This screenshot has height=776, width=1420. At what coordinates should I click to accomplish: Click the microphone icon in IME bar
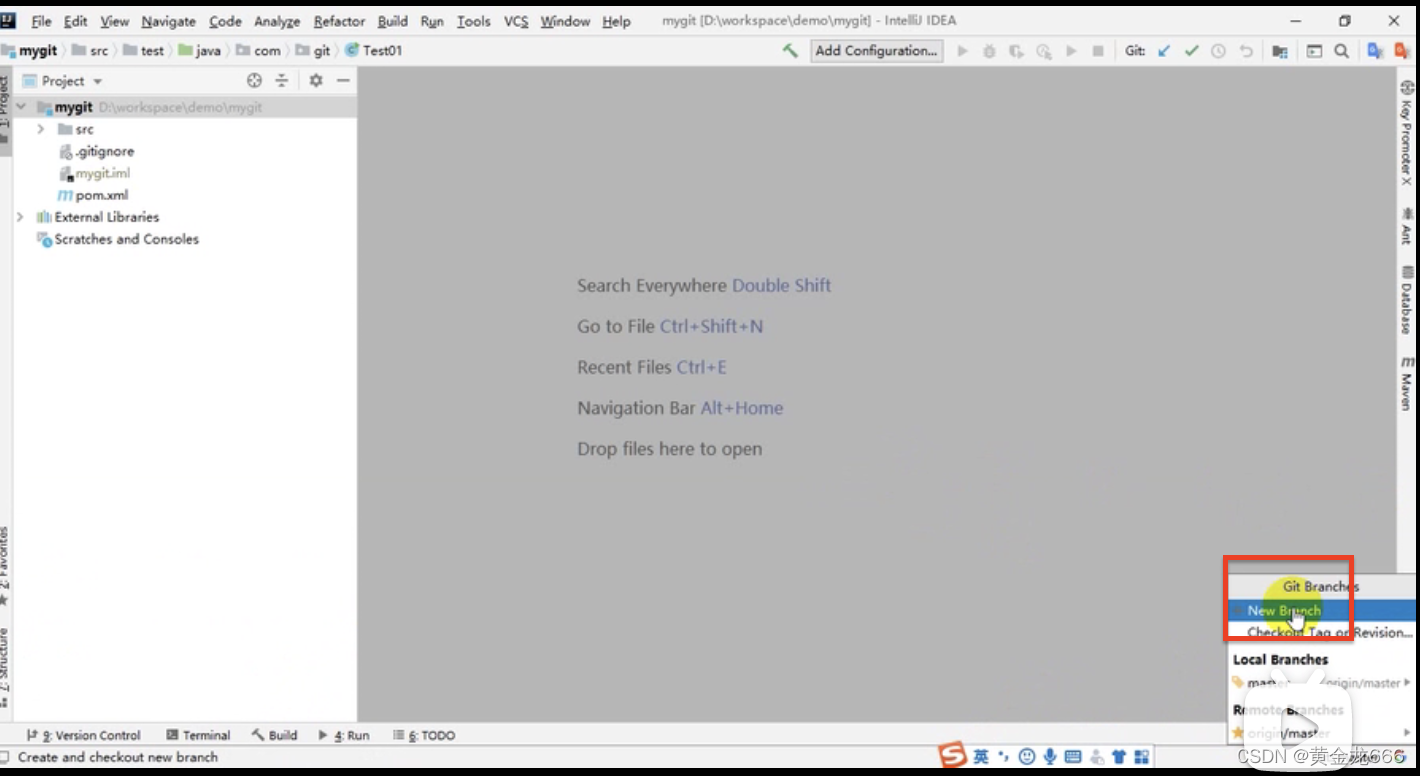[x=1050, y=757]
